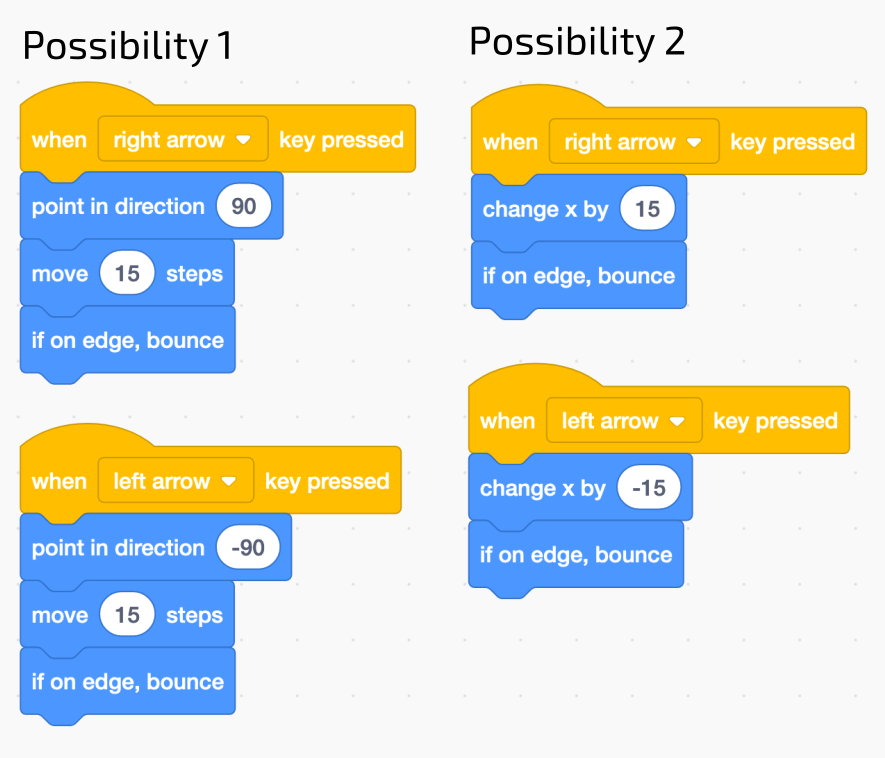Click 'if on edge, bounce' under the right arrow script in Possibility 1
The image size is (885, 758).
127,341
